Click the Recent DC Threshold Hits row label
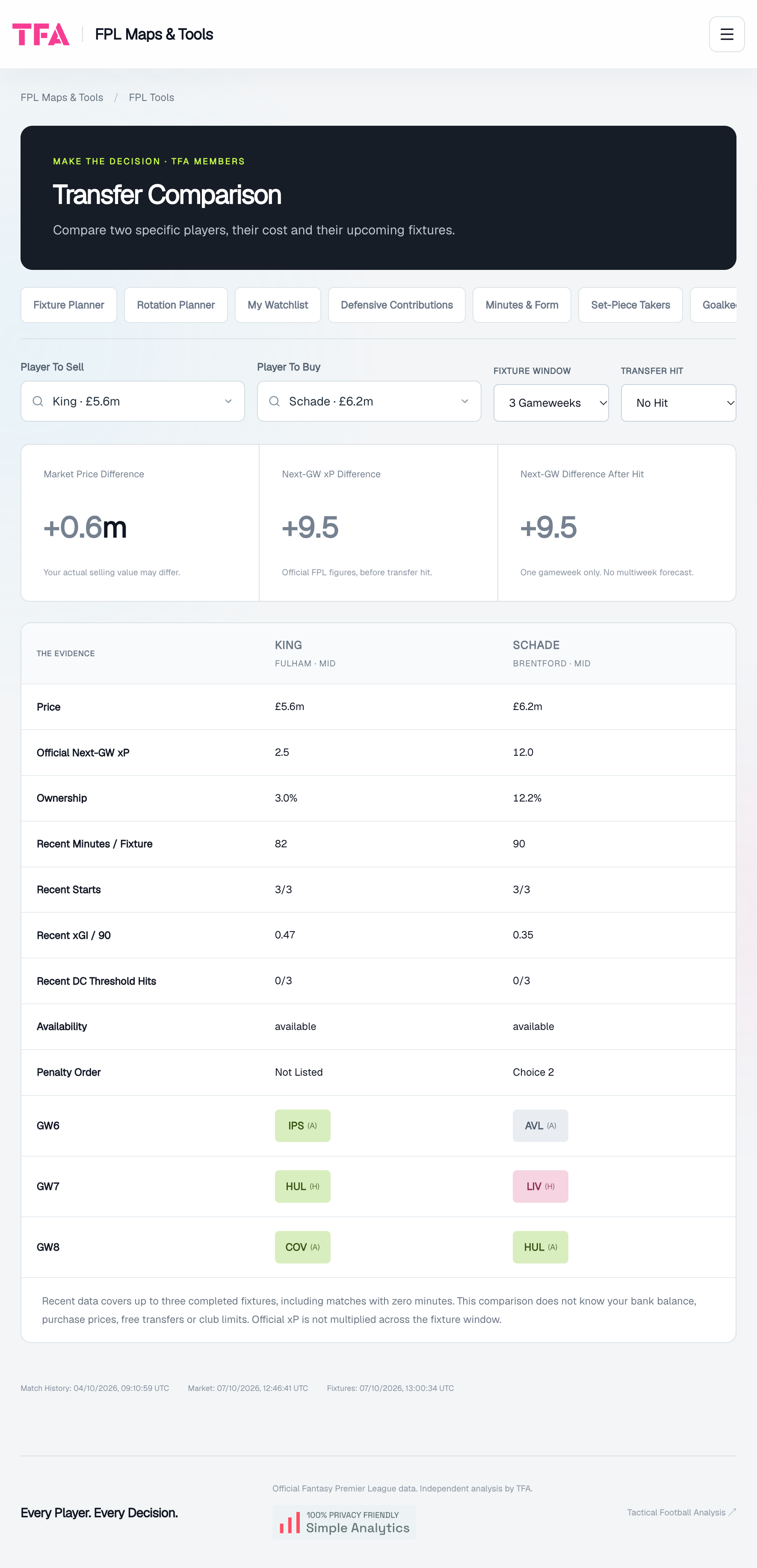This screenshot has height=1568, width=757. pos(96,981)
